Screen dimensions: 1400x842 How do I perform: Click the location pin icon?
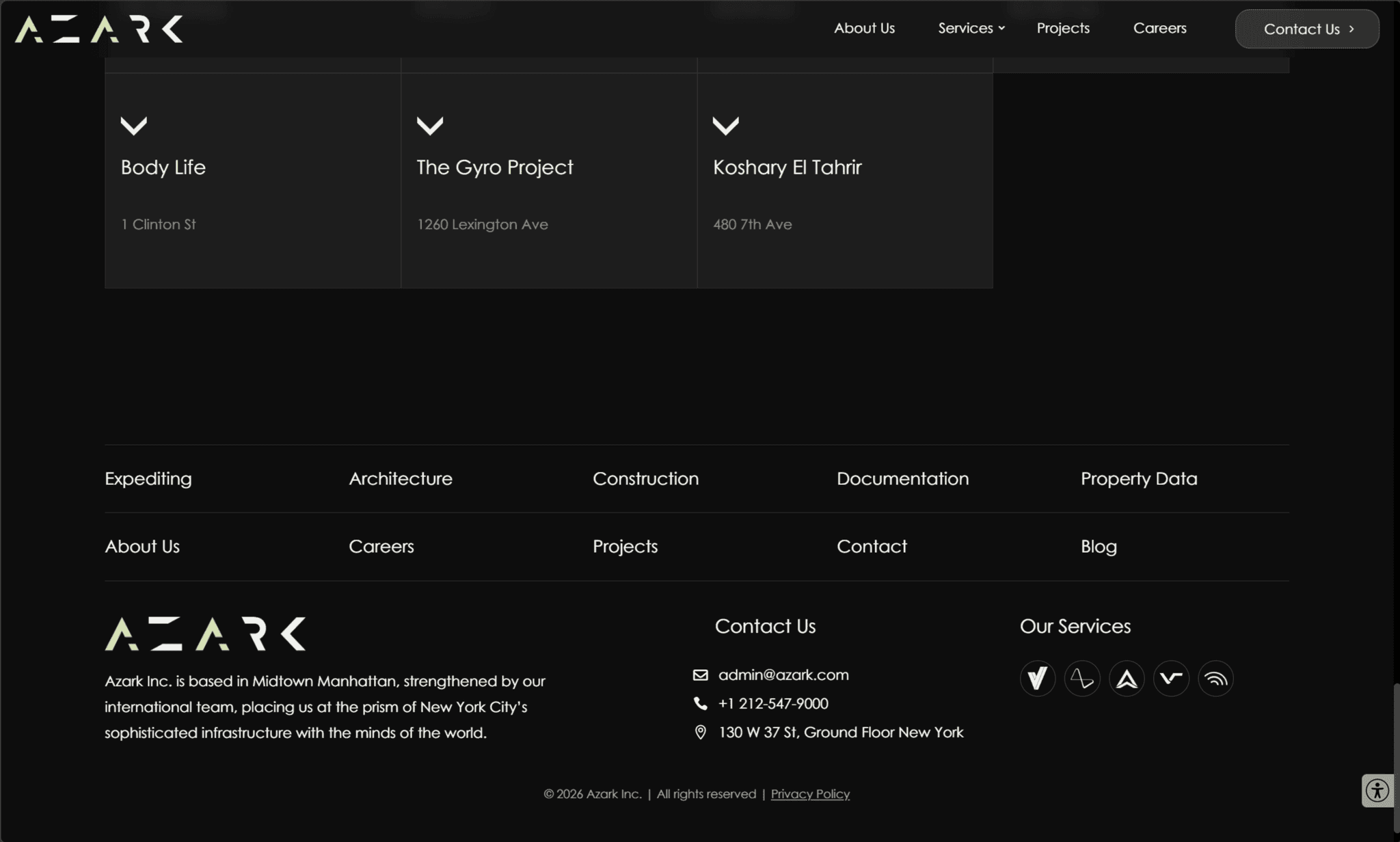(x=700, y=733)
